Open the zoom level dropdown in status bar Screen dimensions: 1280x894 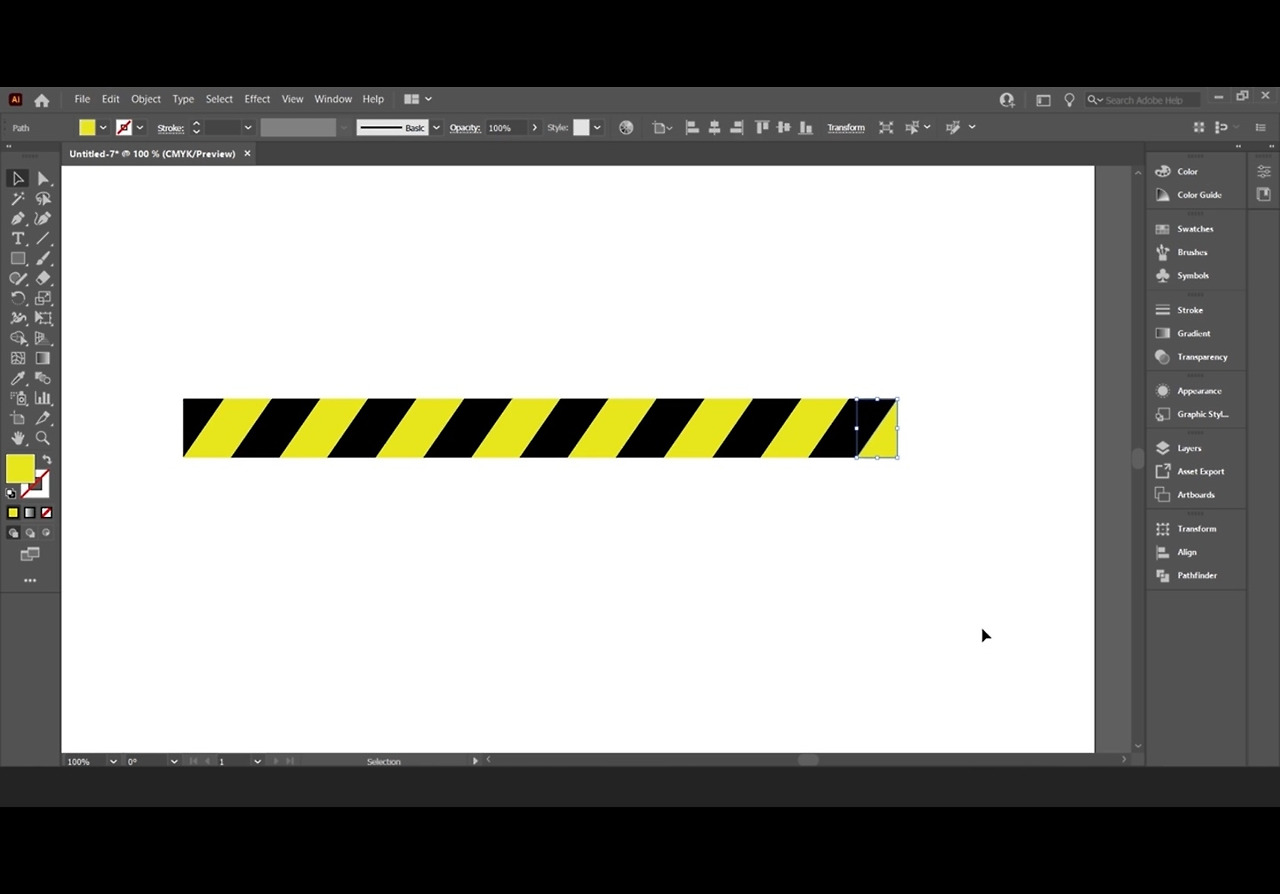click(x=113, y=762)
